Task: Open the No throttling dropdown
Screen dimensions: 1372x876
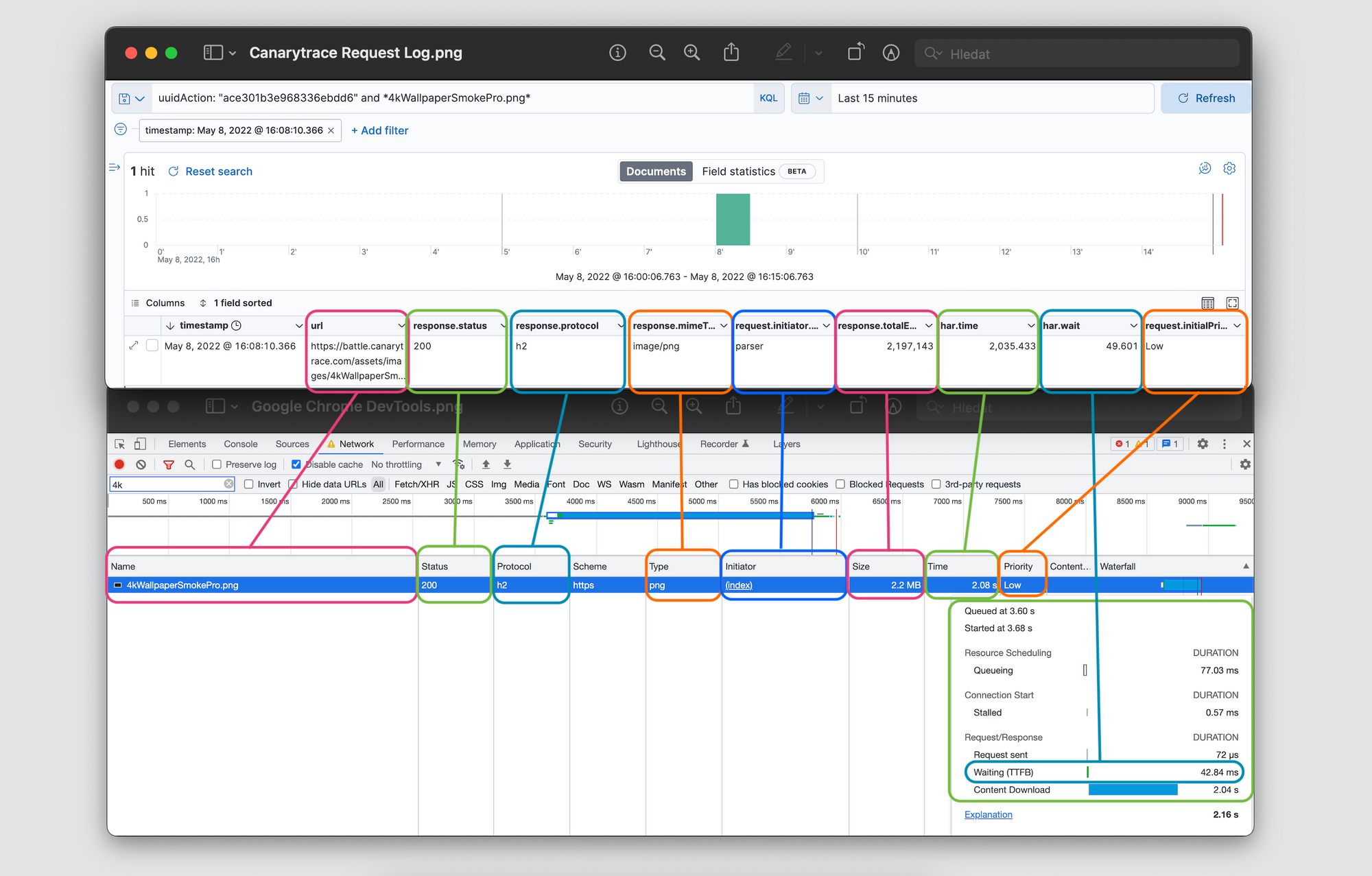Action: tap(406, 464)
